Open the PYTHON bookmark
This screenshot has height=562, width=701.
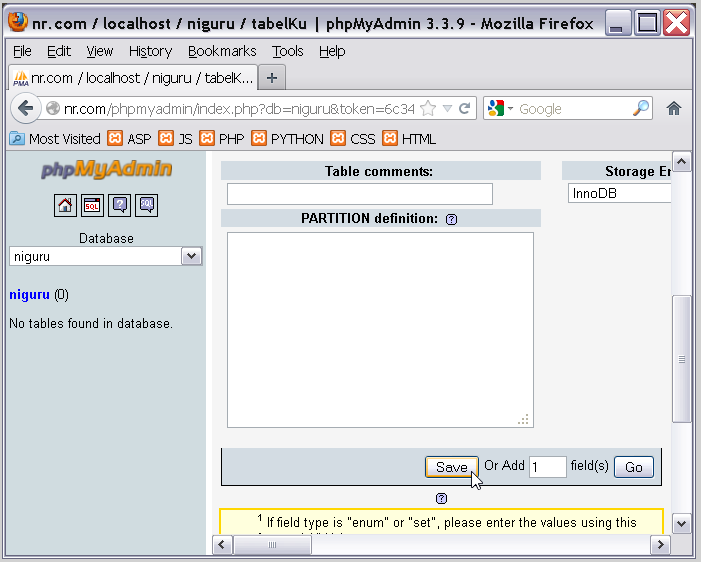point(287,139)
